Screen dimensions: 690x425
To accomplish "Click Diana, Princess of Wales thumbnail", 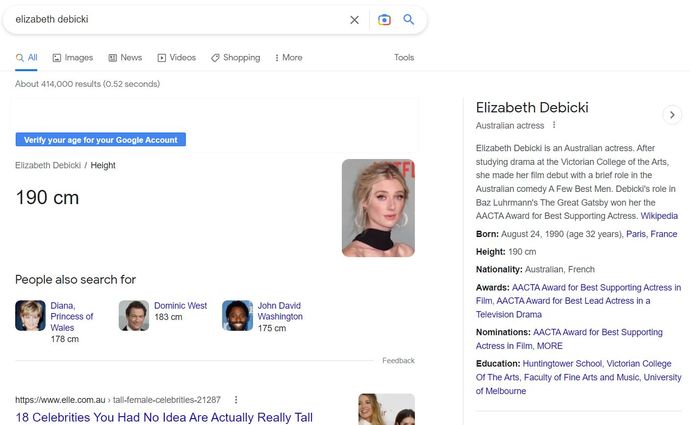I will 30,316.
